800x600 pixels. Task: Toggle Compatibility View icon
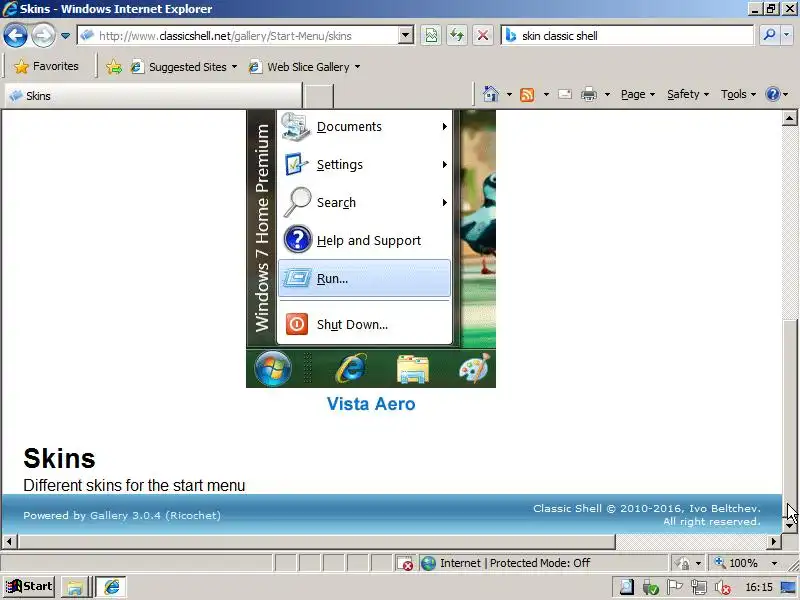coord(431,36)
